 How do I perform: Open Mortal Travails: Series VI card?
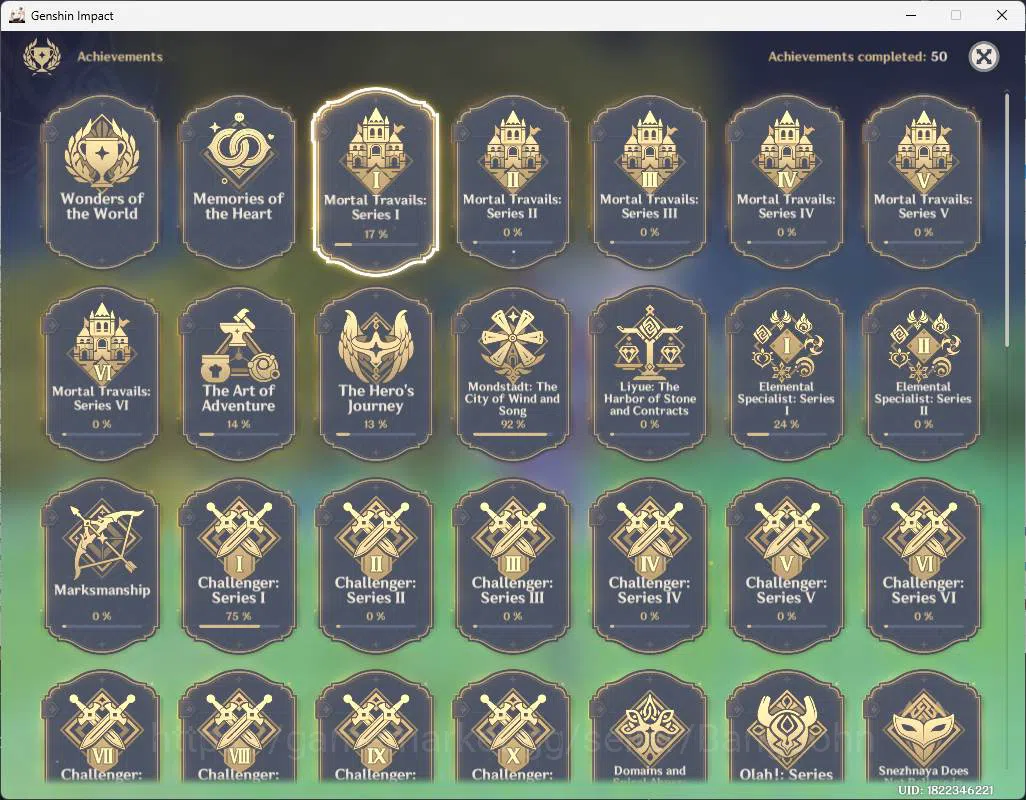point(101,374)
